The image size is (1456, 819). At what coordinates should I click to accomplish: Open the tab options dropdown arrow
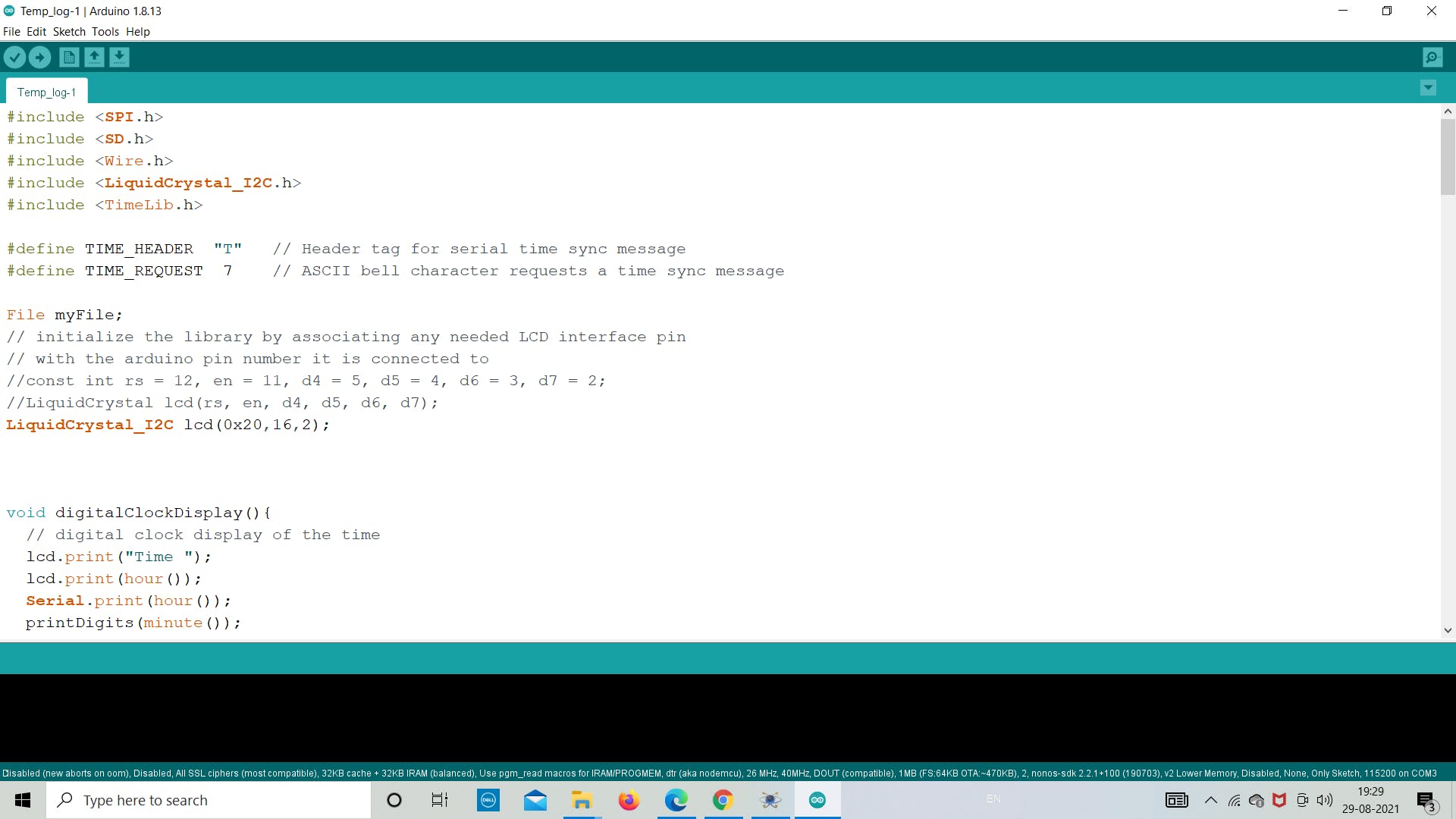pos(1428,88)
